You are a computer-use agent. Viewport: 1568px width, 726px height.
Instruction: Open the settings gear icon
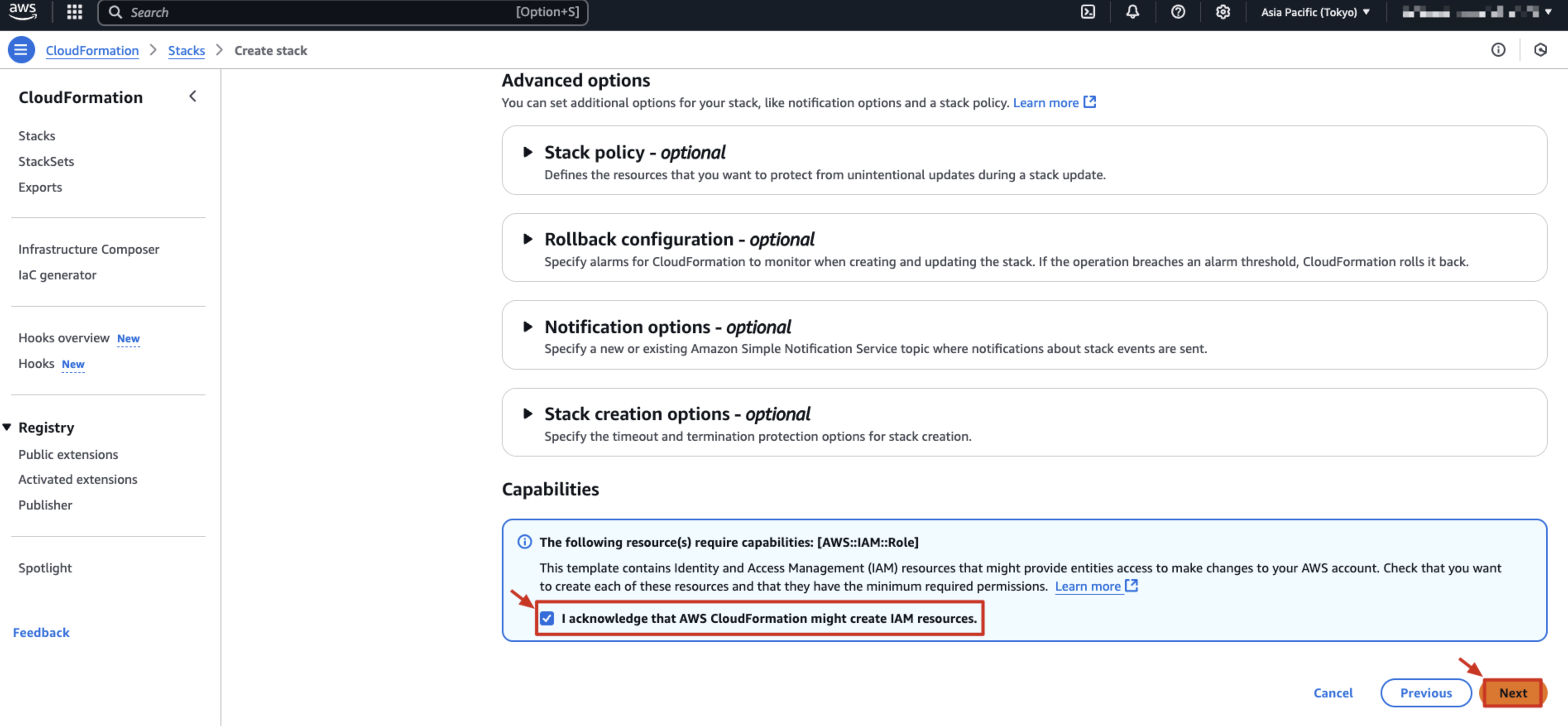(1222, 12)
